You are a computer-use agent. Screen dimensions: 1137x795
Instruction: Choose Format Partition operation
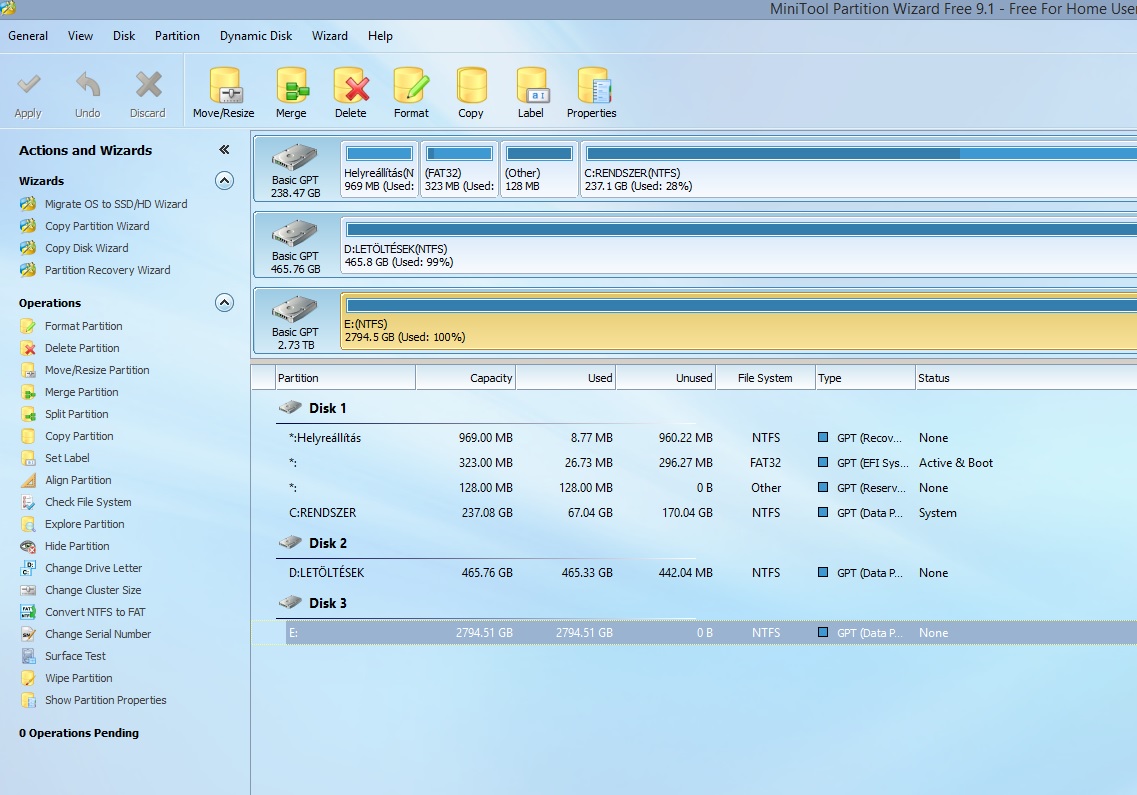coord(83,326)
